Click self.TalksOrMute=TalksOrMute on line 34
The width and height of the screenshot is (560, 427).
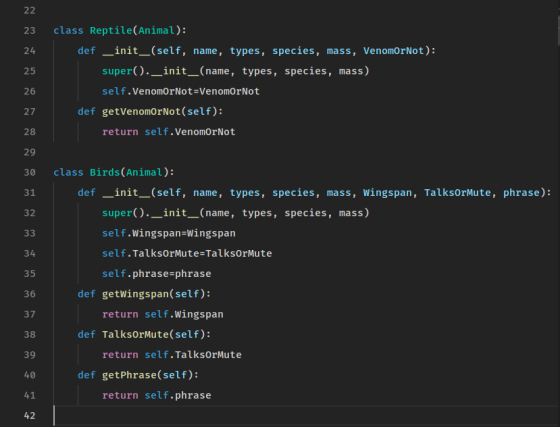(x=187, y=253)
